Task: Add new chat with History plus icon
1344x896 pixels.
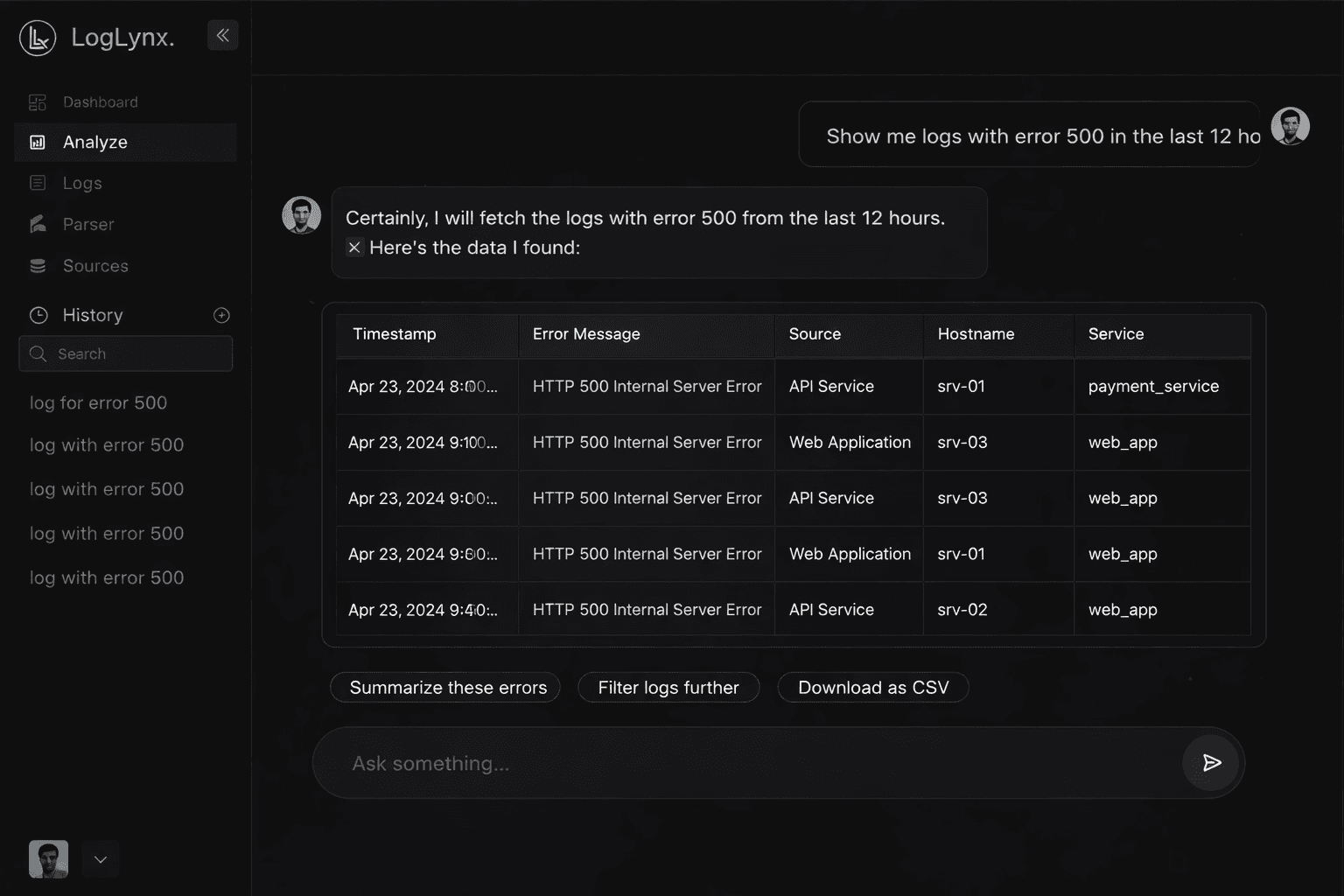Action: (x=221, y=315)
